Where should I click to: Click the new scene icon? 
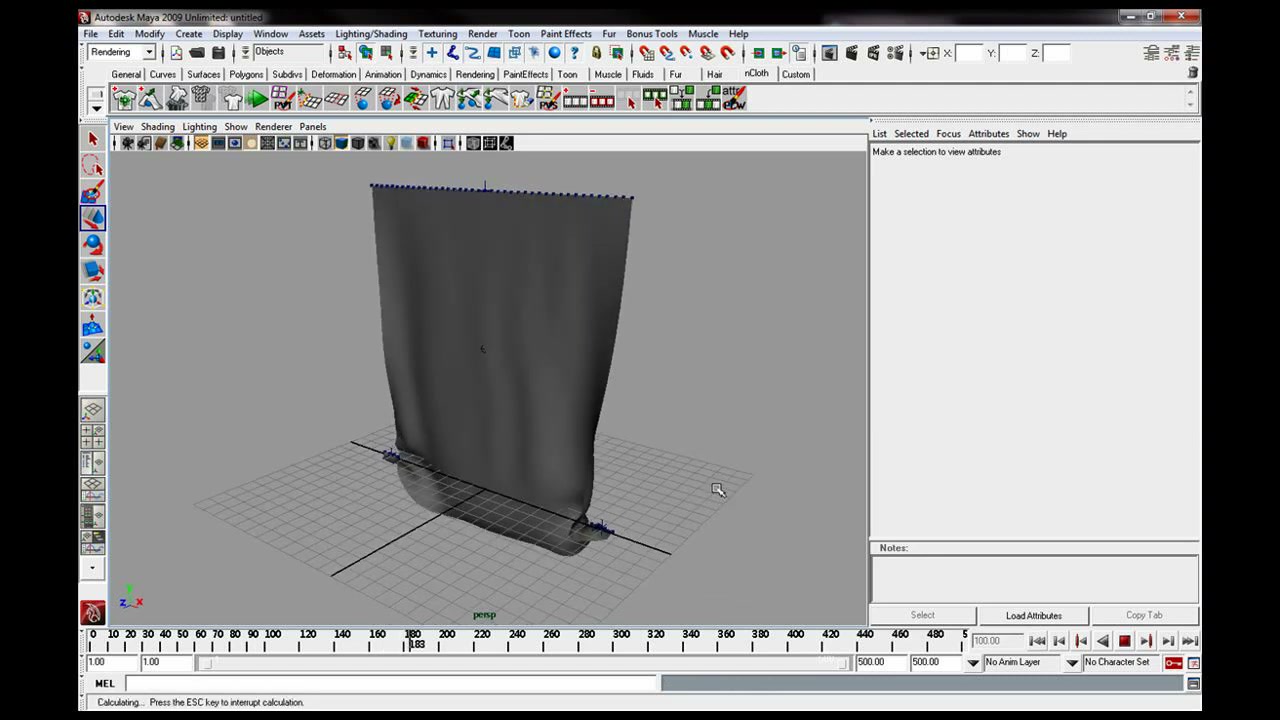pyautogui.click(x=176, y=53)
